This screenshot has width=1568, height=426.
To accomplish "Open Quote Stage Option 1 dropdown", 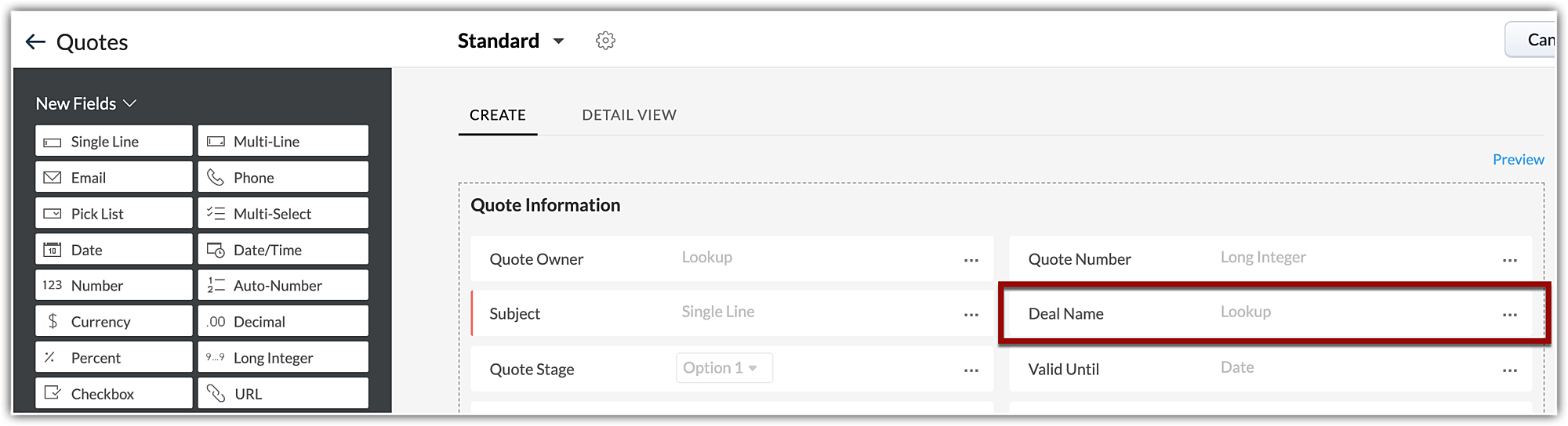I will tap(724, 368).
